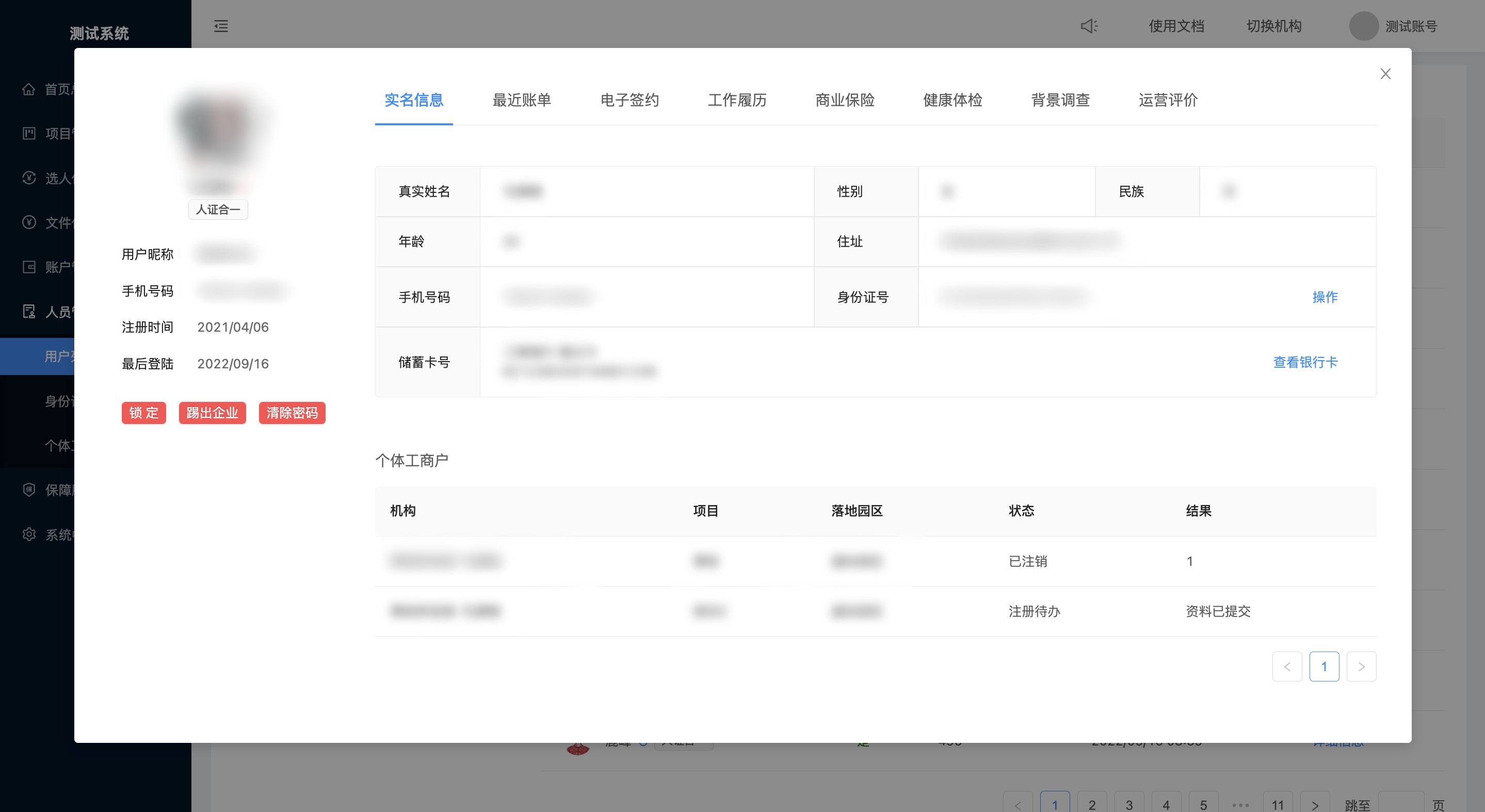
Task: Click the 选人 circular-arrows icon in sidebar
Action: point(29,178)
